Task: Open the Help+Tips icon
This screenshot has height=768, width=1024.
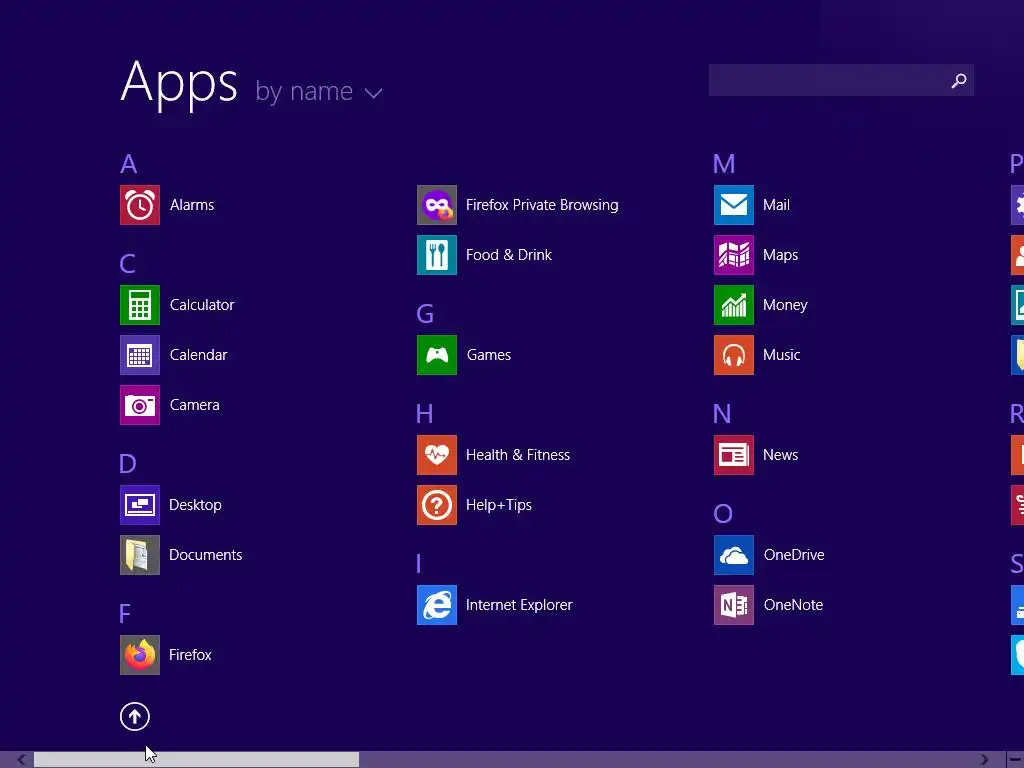Action: 437,505
